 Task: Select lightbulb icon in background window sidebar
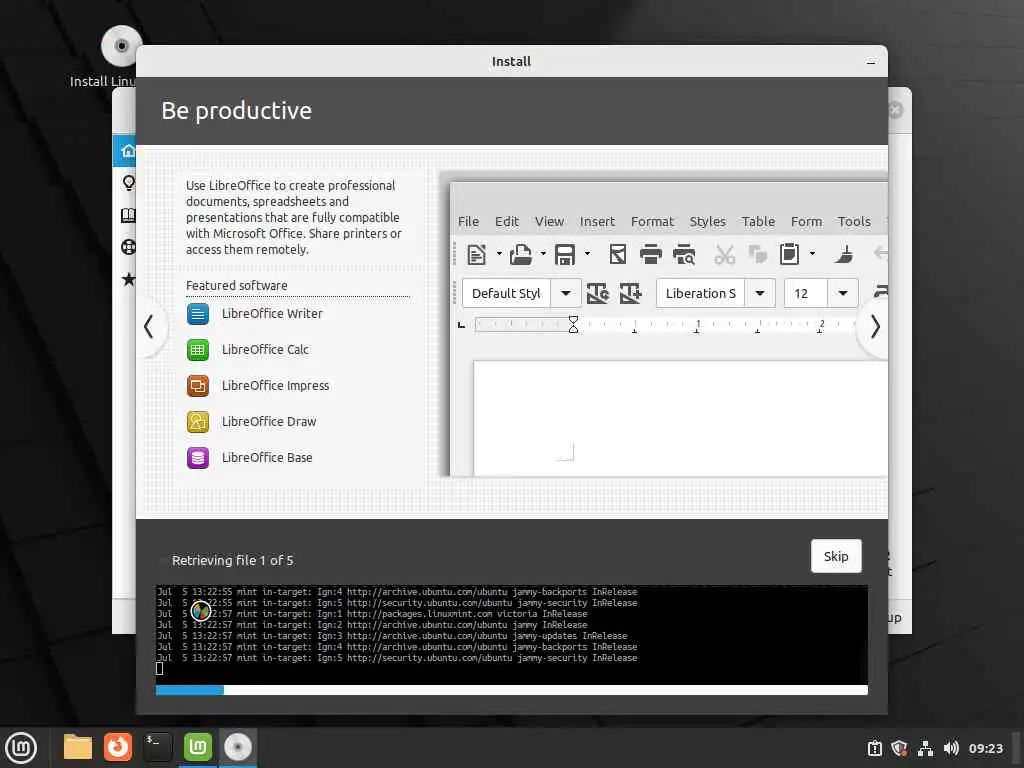(128, 183)
